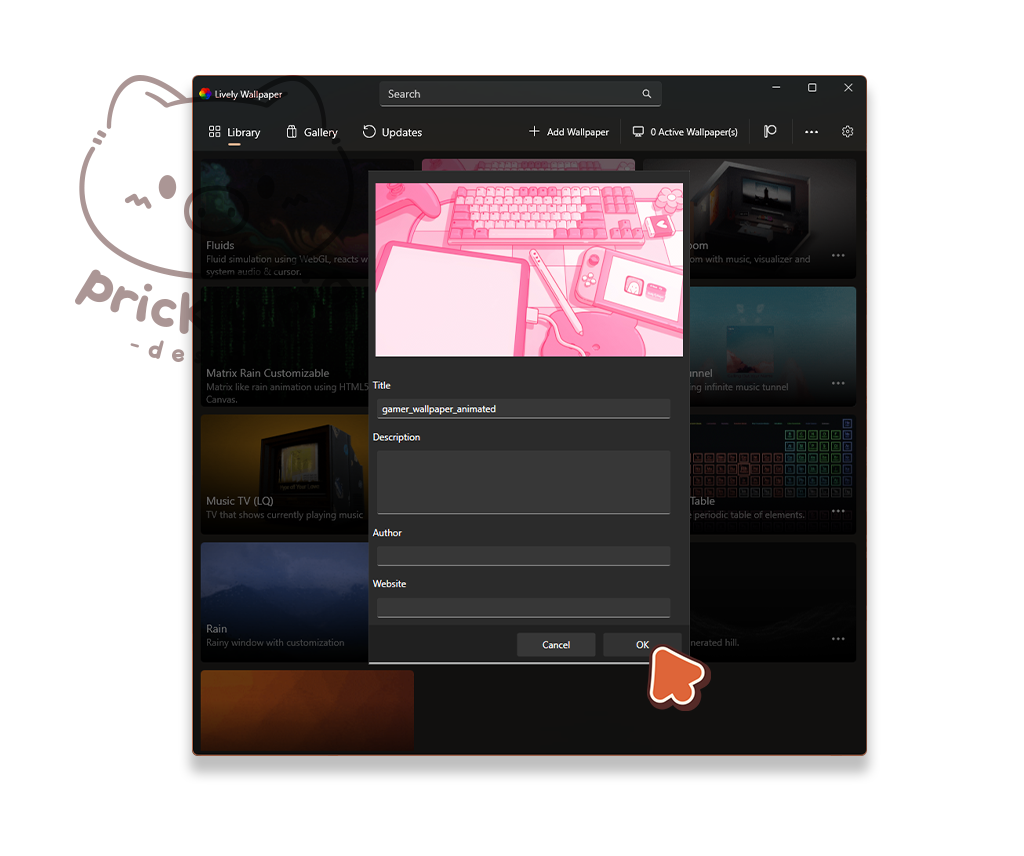The image size is (1024, 856).
Task: Select the Fluids wallpaper card
Action: (285, 219)
